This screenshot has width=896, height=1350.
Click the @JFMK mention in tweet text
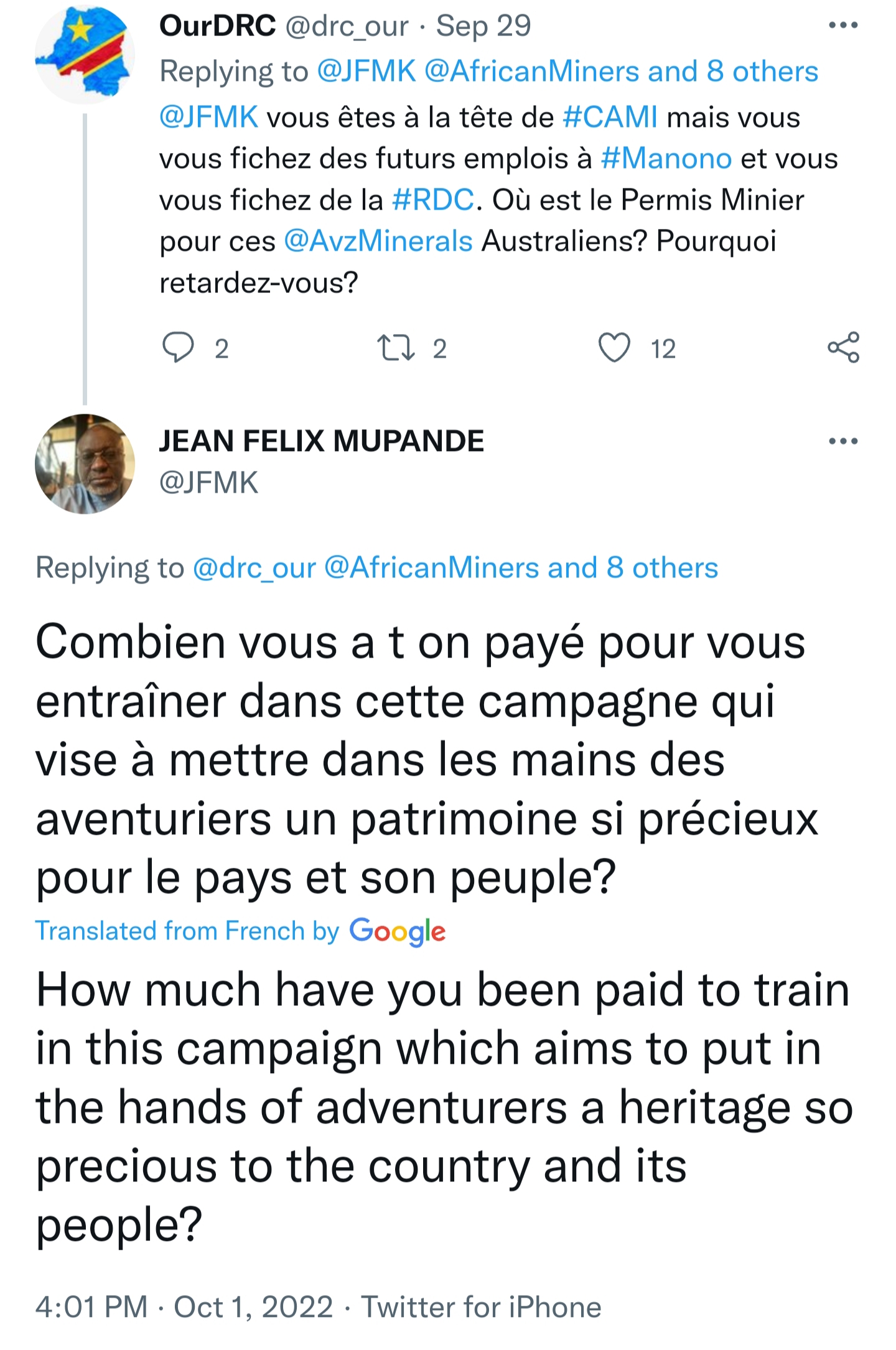(208, 117)
